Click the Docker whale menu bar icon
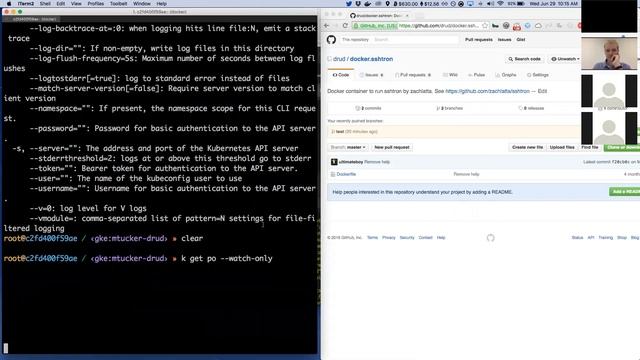The height and width of the screenshot is (360, 640). (368, 4)
